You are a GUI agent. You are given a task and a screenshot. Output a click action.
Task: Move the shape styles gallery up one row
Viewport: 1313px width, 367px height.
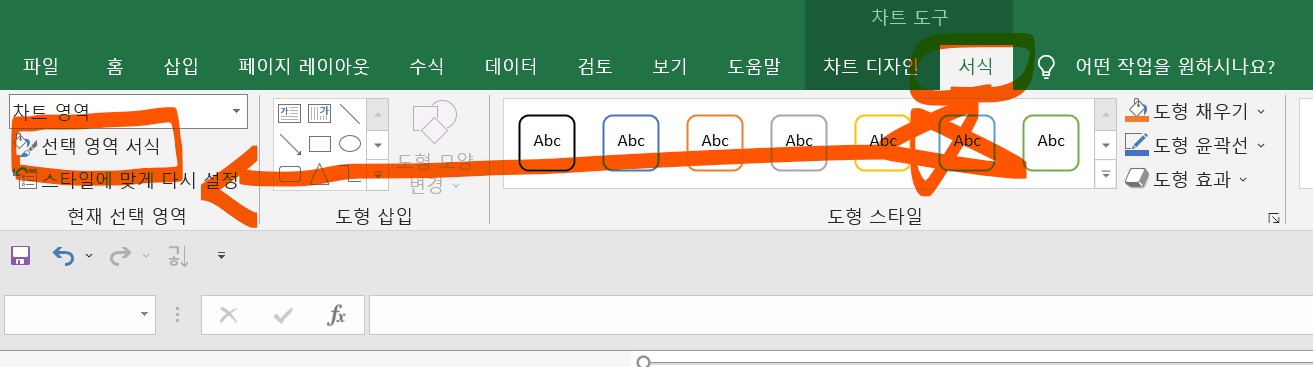coord(1106,115)
